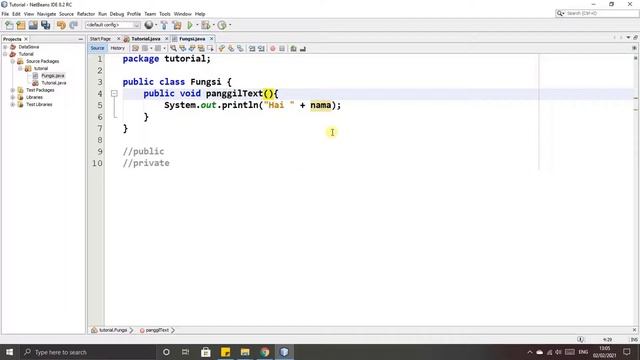Run the project with the green play icon
Screen dimensions: 640x360
[190, 25]
